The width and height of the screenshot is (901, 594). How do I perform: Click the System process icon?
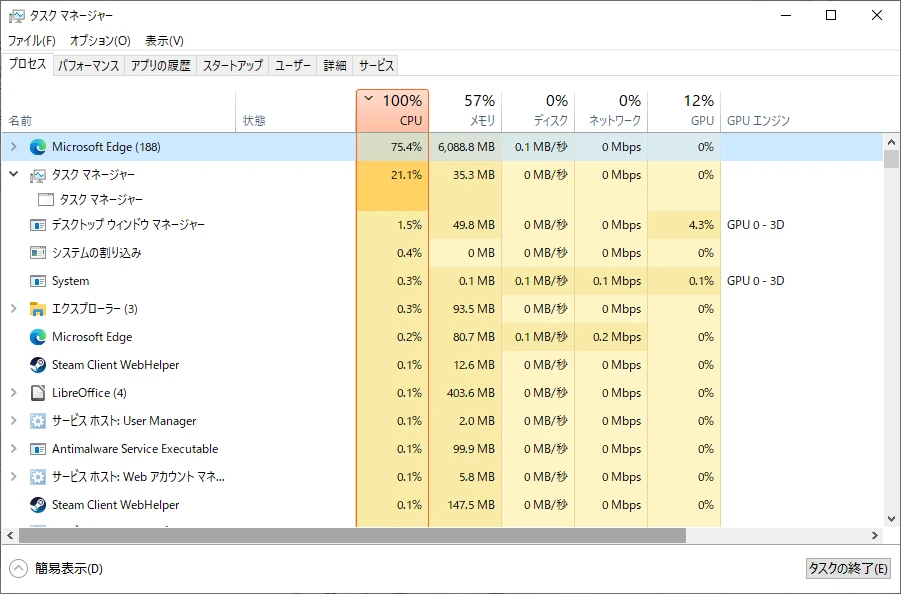[x=38, y=281]
